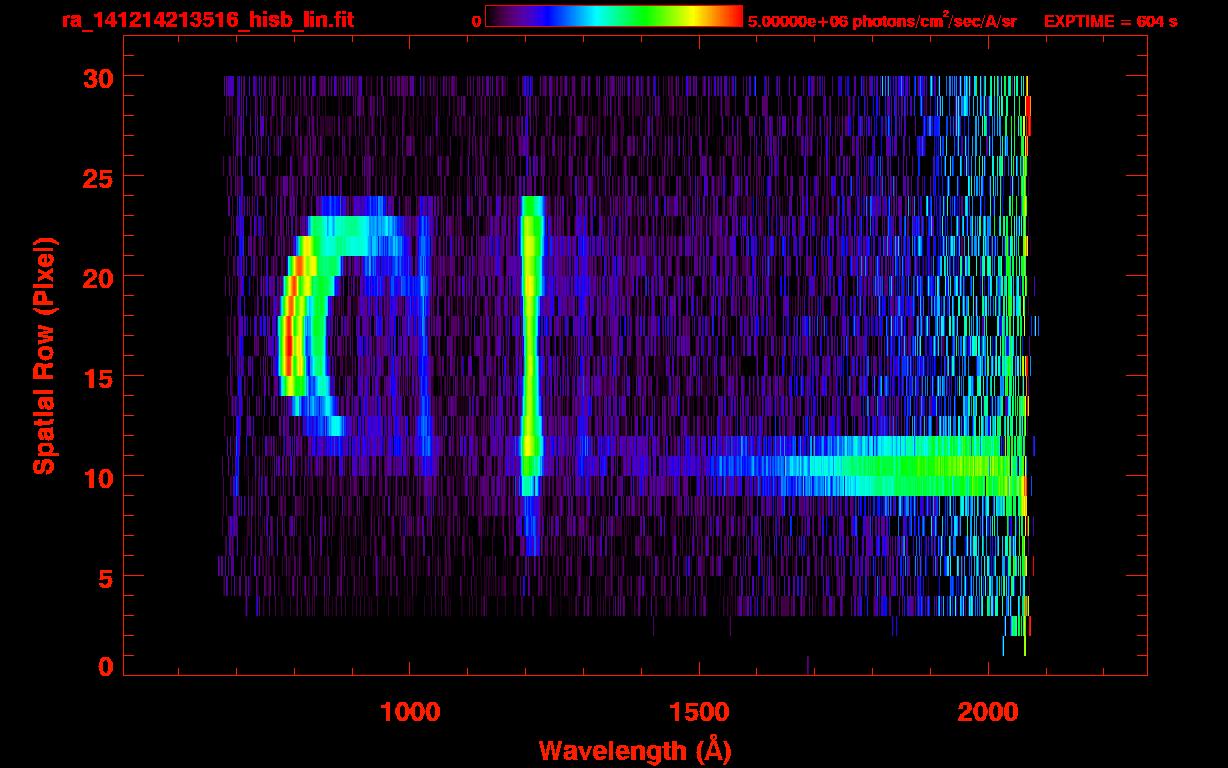Click the y-axis tick label 20
This screenshot has width=1228, height=768.
pos(99,277)
